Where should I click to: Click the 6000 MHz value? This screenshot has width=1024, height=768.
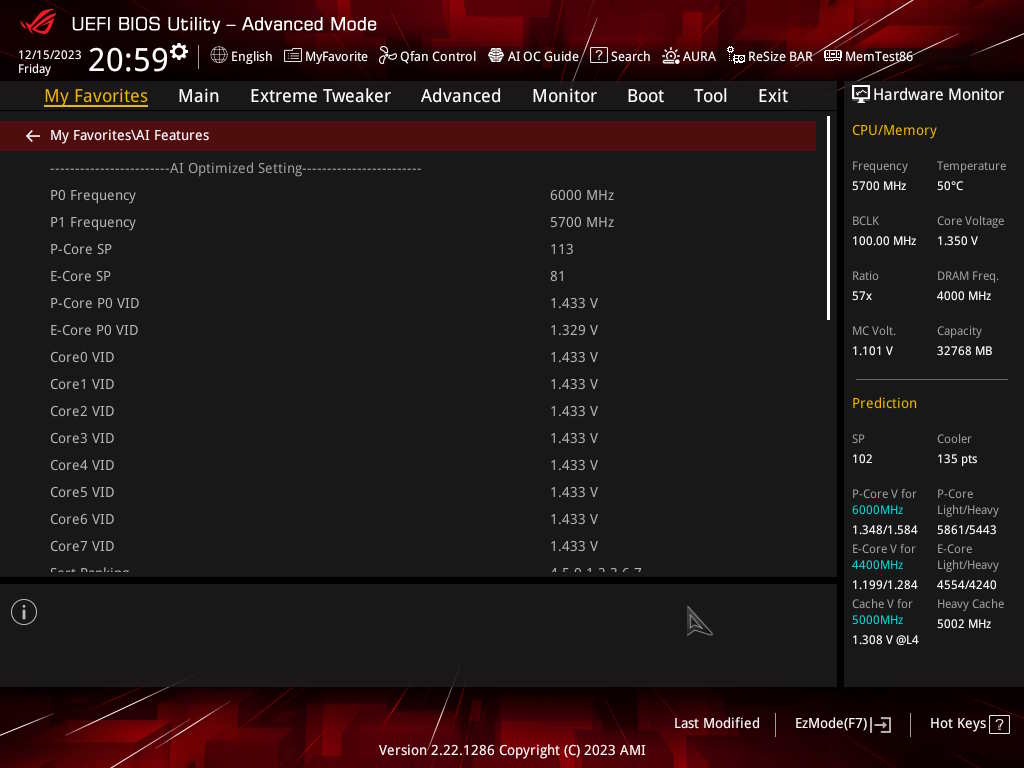(581, 195)
